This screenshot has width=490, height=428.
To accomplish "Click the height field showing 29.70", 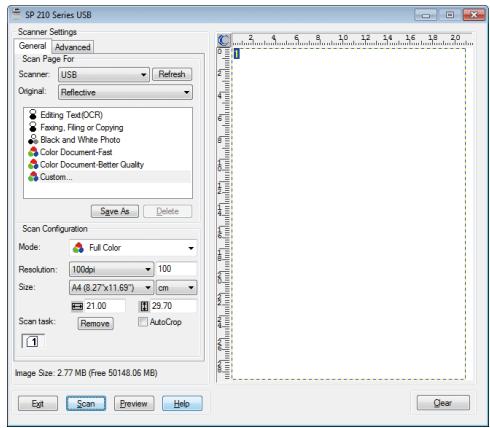I will (173, 306).
